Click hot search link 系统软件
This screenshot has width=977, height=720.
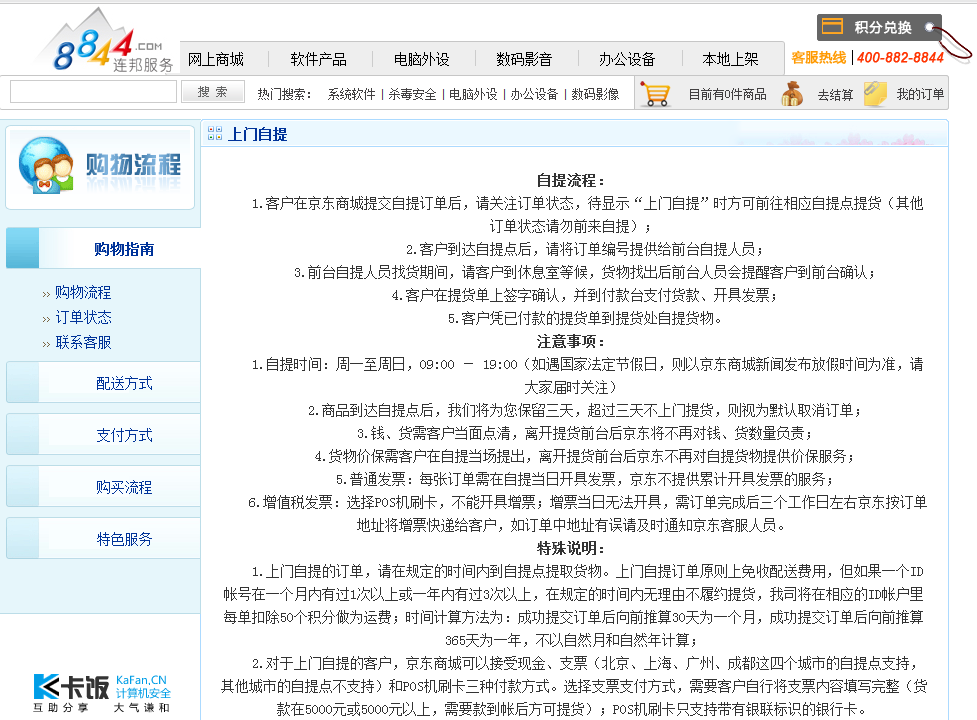[351, 94]
